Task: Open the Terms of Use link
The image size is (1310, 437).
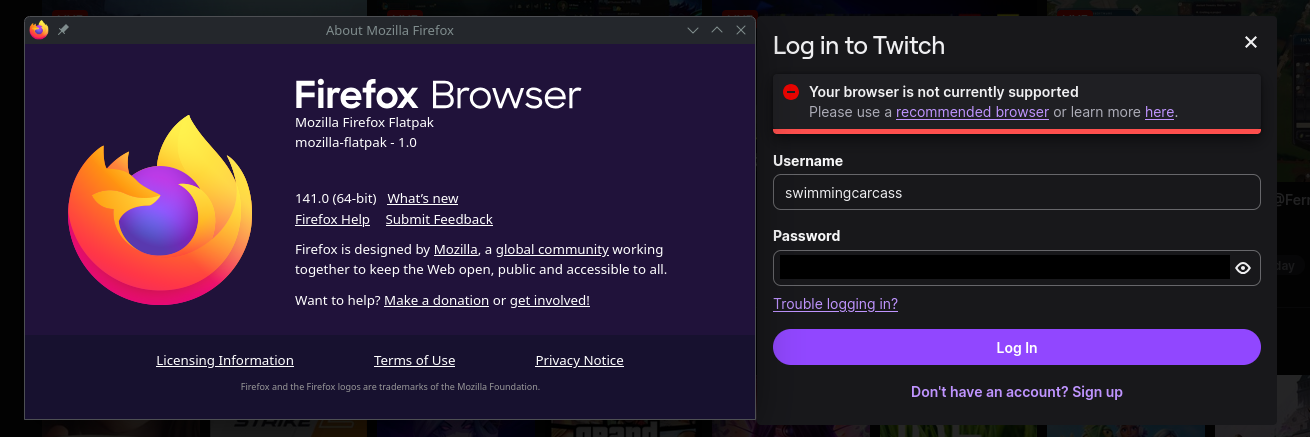Action: tap(414, 360)
